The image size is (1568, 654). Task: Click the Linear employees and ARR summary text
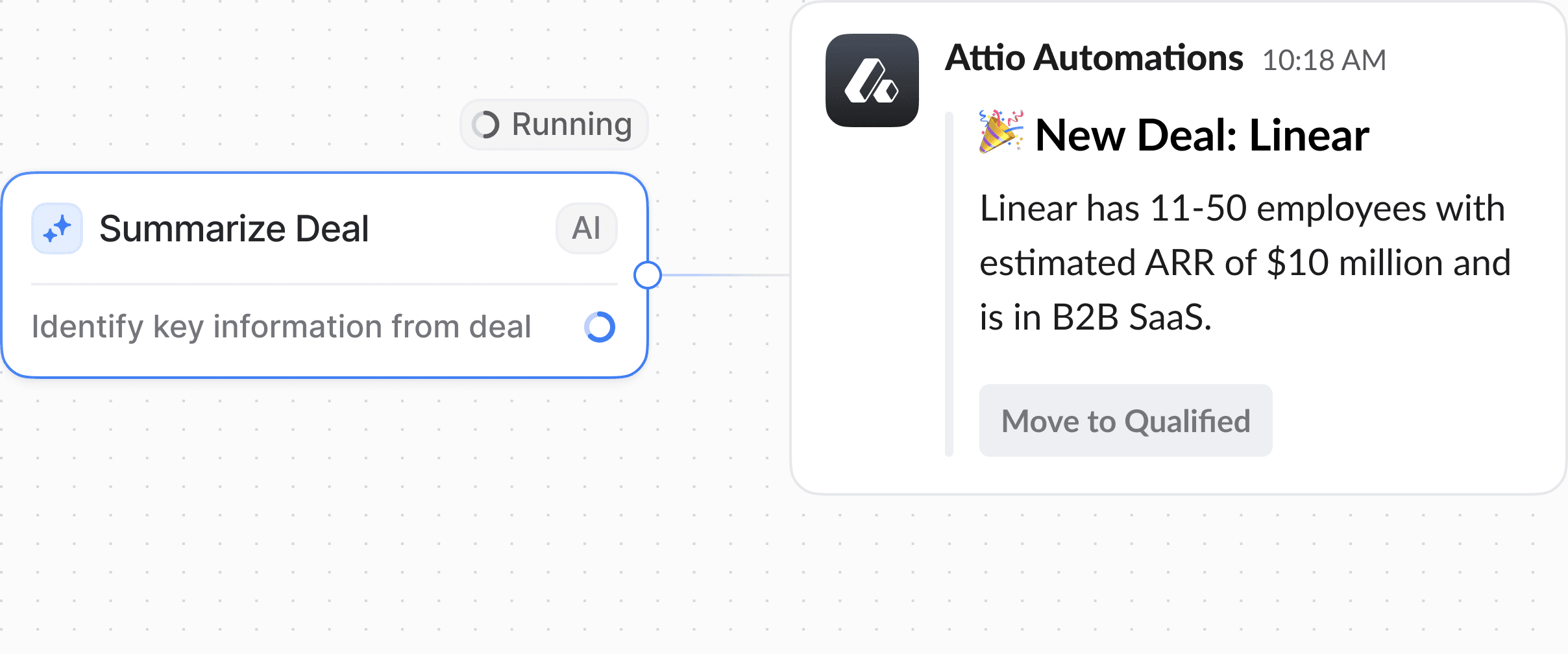pyautogui.click(x=1245, y=263)
